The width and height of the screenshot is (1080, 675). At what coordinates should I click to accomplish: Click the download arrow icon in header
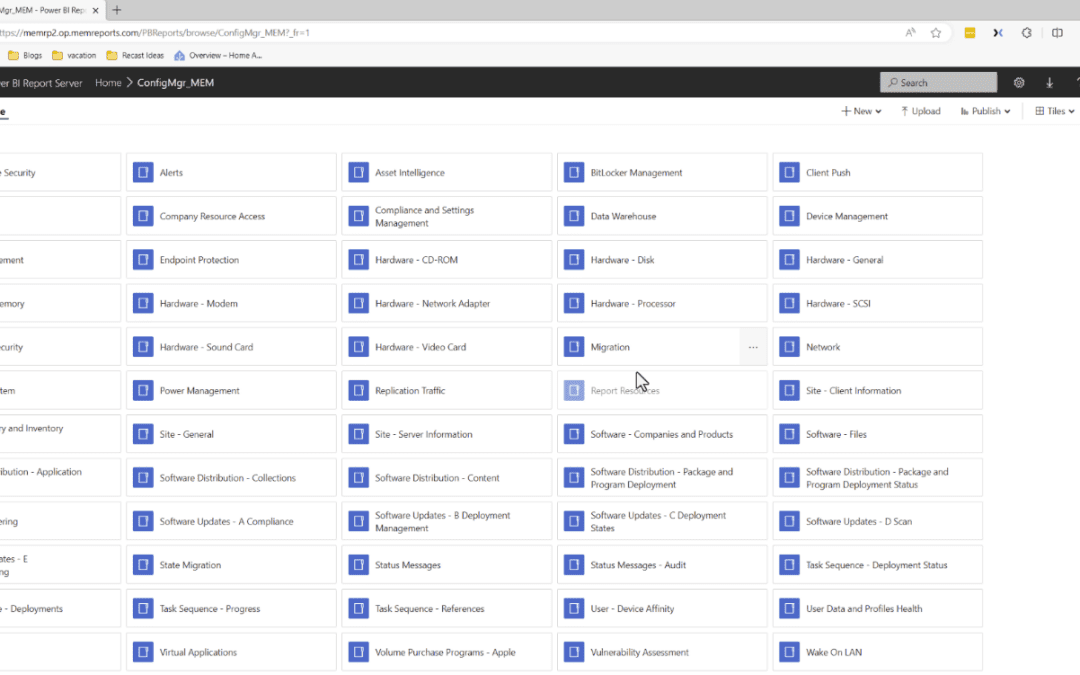1050,83
